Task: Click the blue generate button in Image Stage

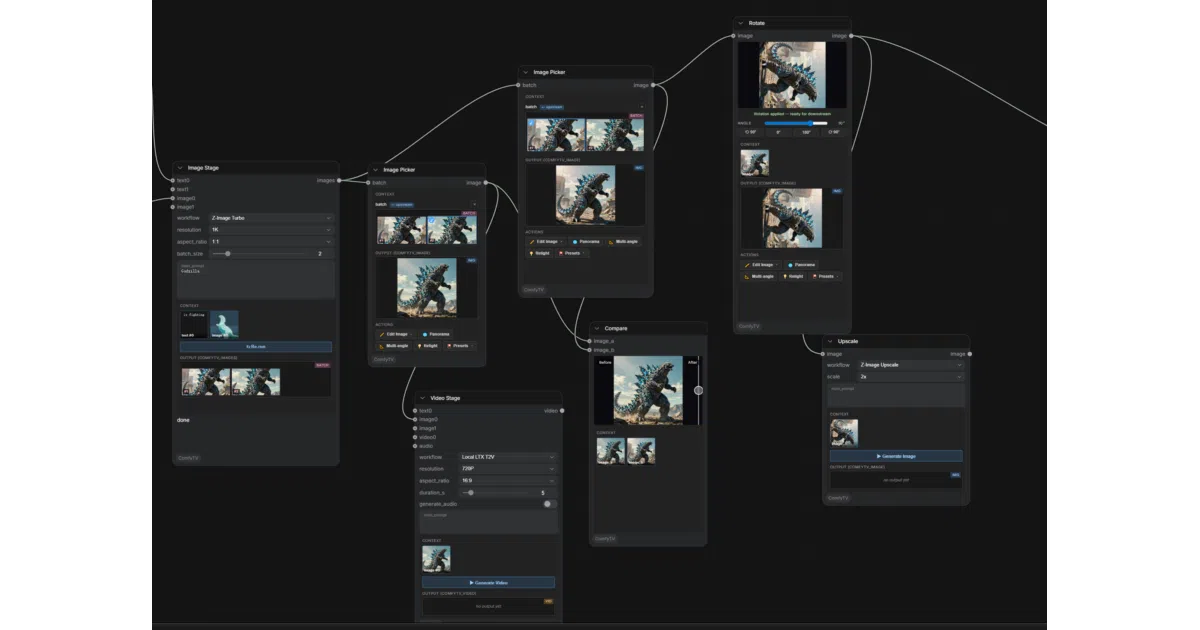Action: click(256, 346)
